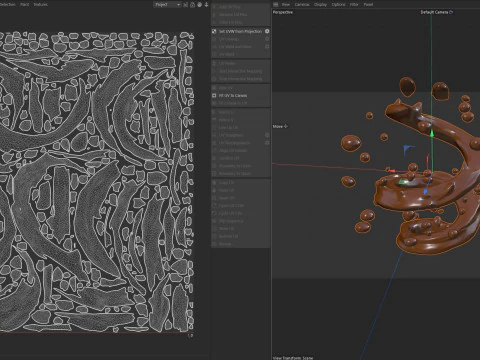Click the Default Camera label
This screenshot has width=480, height=360.
pyautogui.click(x=434, y=12)
